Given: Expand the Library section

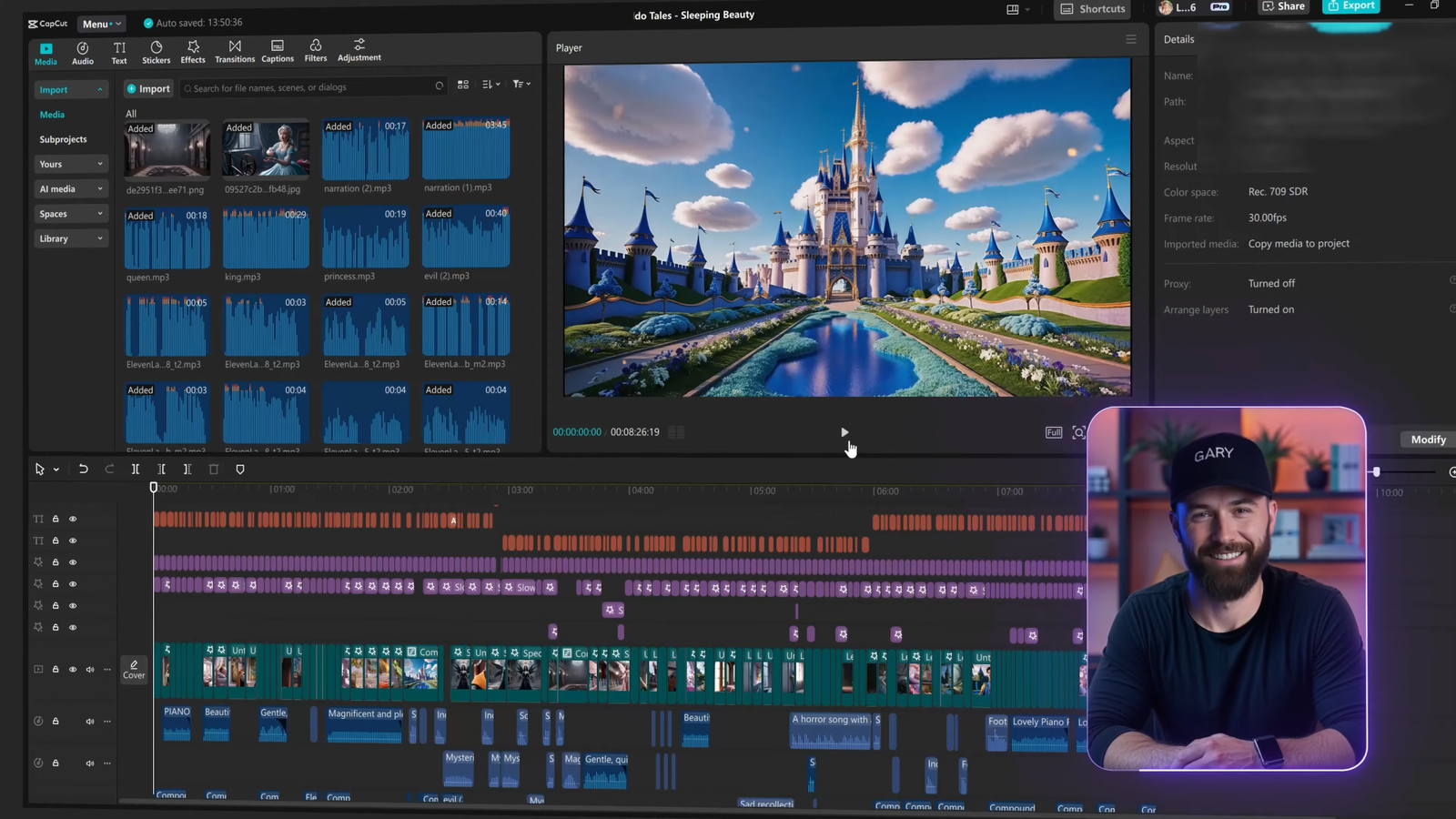Looking at the screenshot, I should 71,238.
